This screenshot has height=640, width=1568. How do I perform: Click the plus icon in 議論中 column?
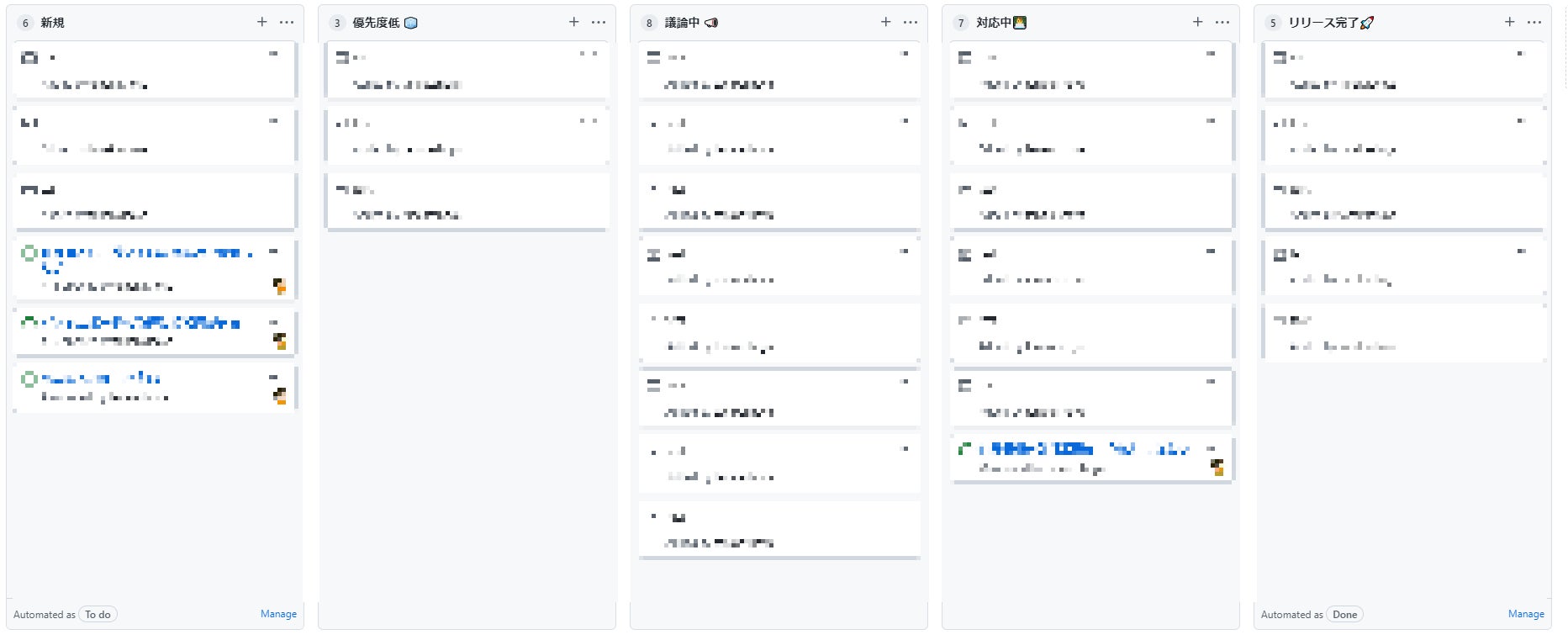886,22
